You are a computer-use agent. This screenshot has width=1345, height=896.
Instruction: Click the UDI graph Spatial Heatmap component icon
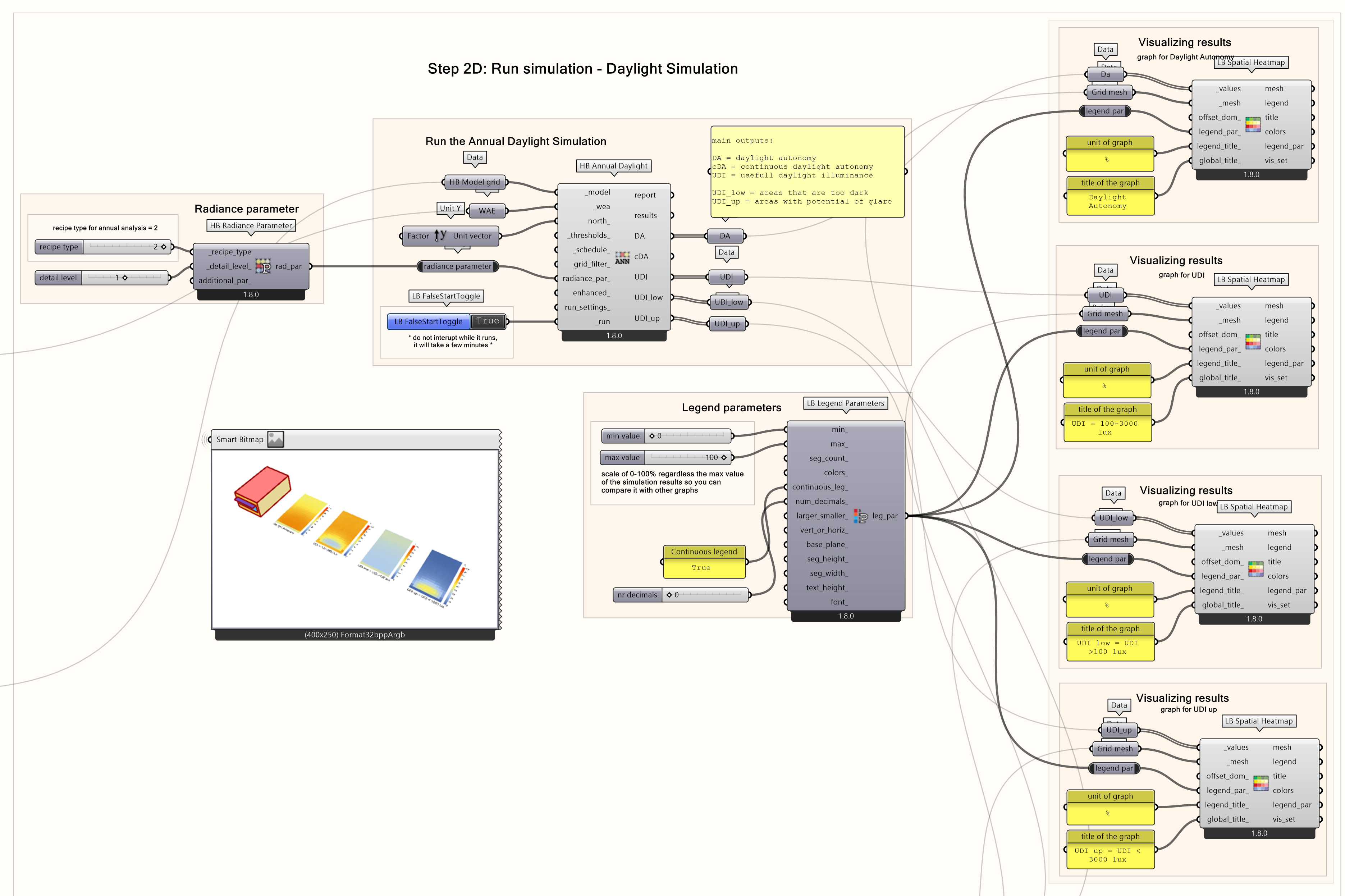[x=1253, y=341]
